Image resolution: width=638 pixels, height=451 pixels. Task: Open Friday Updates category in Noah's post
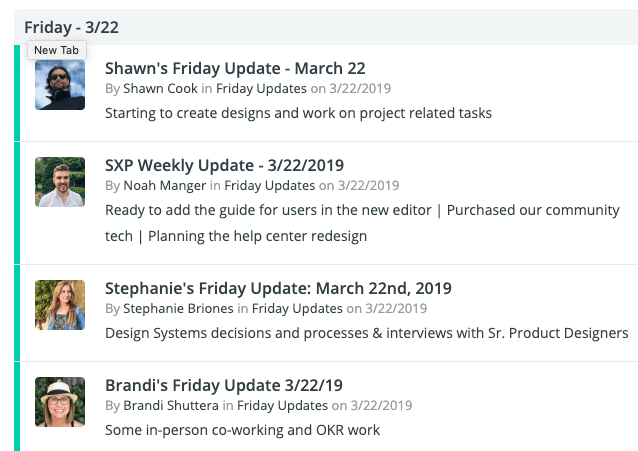tap(270, 185)
